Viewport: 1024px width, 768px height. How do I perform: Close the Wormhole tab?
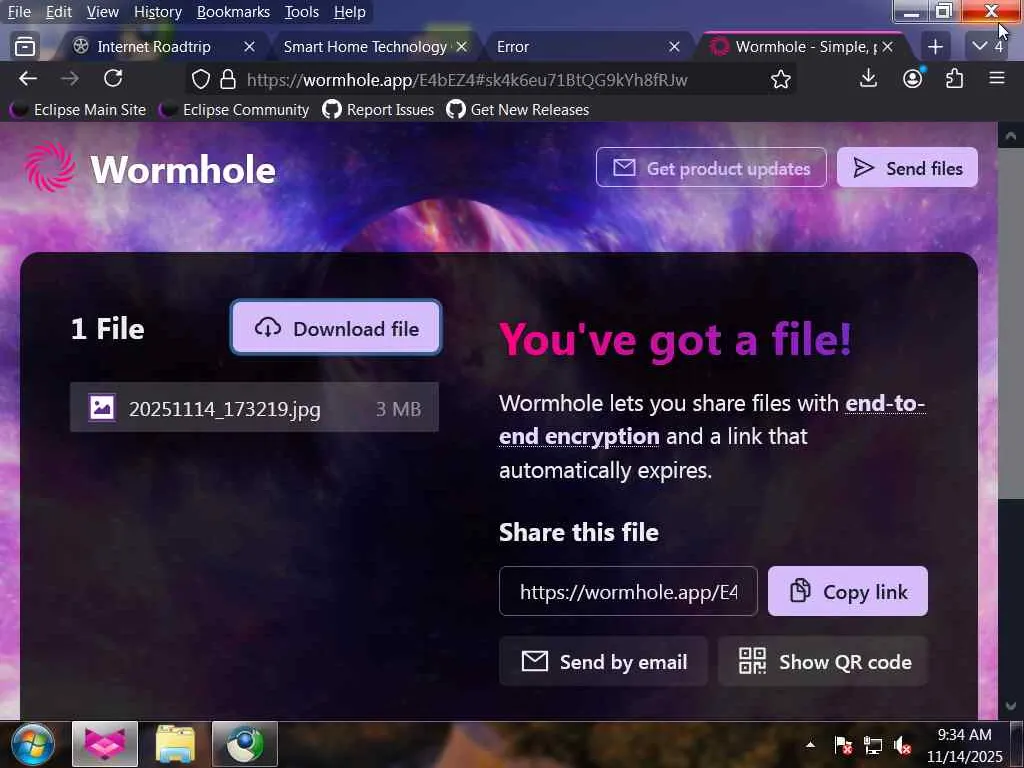[887, 46]
